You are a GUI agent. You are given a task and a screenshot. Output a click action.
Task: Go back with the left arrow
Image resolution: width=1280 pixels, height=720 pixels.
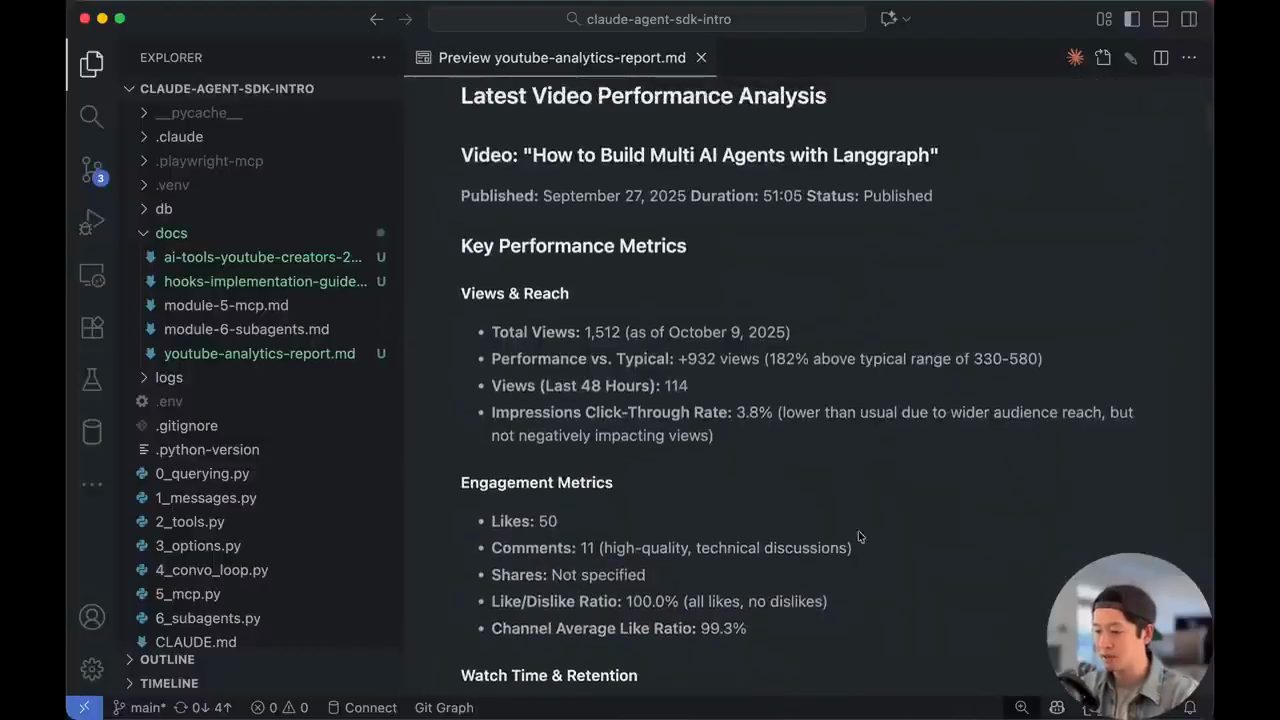[376, 19]
